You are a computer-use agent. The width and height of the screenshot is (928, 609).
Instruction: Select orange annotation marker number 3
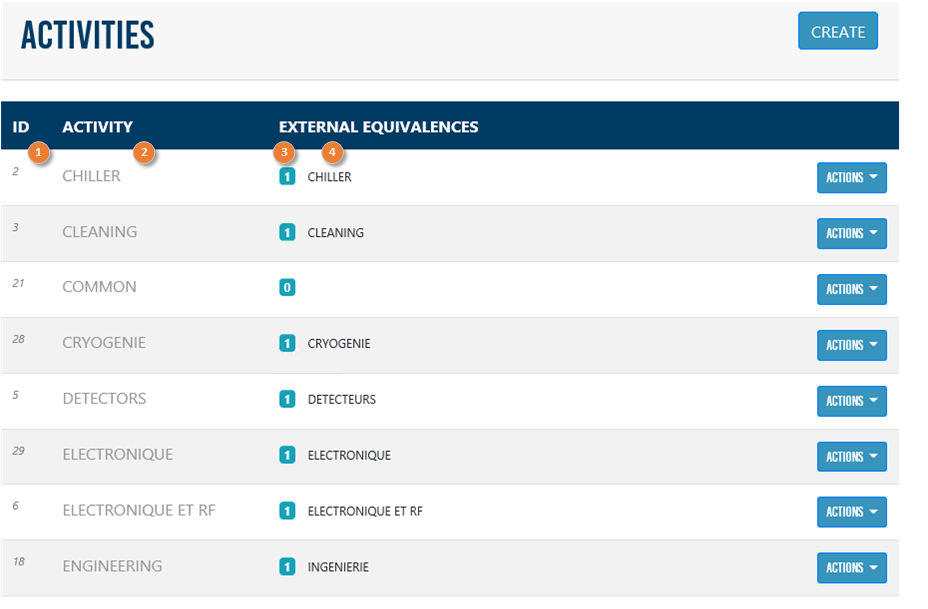point(285,153)
